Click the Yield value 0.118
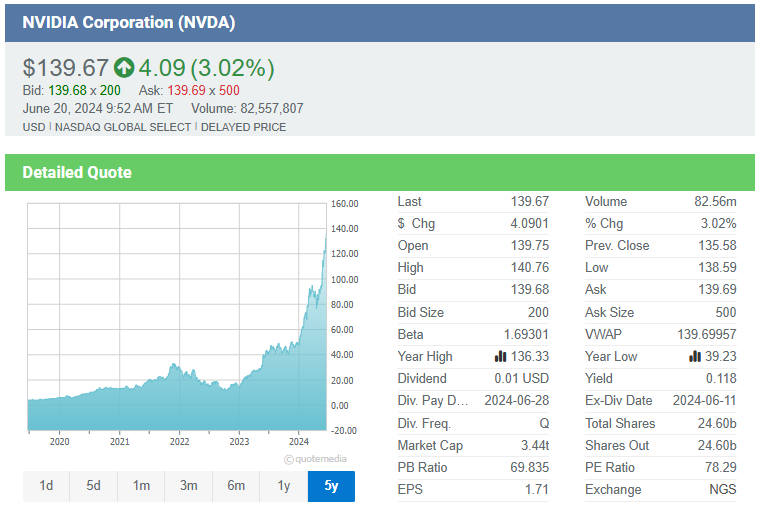 (x=721, y=379)
